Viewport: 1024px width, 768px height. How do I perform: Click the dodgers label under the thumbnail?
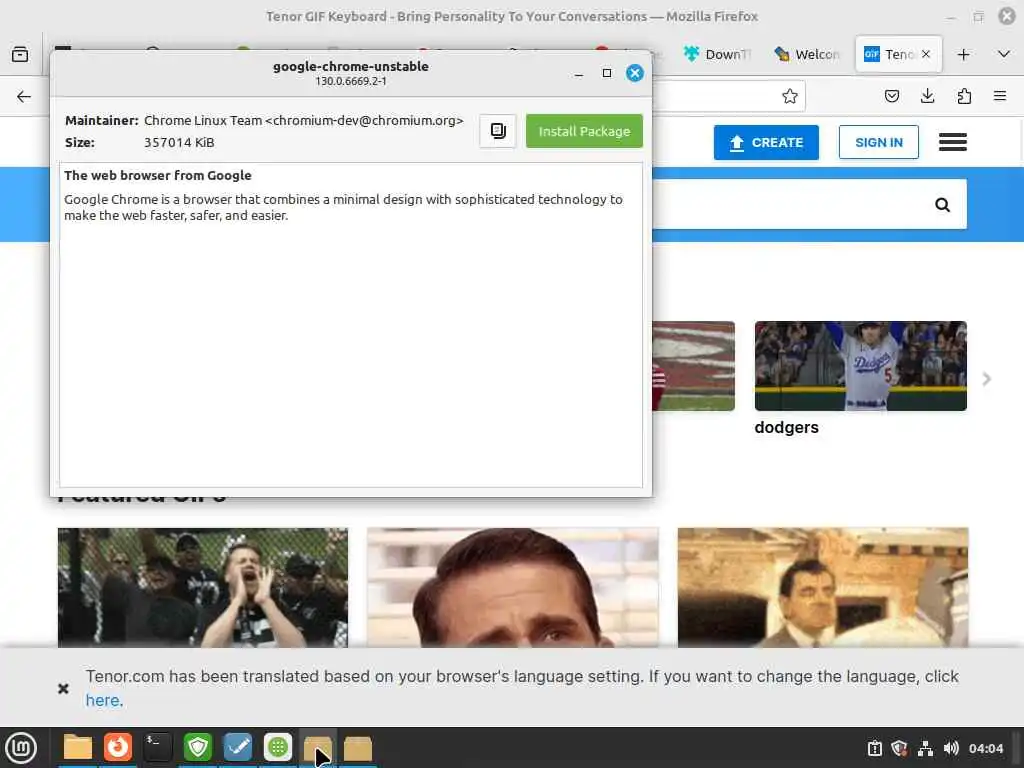click(786, 428)
